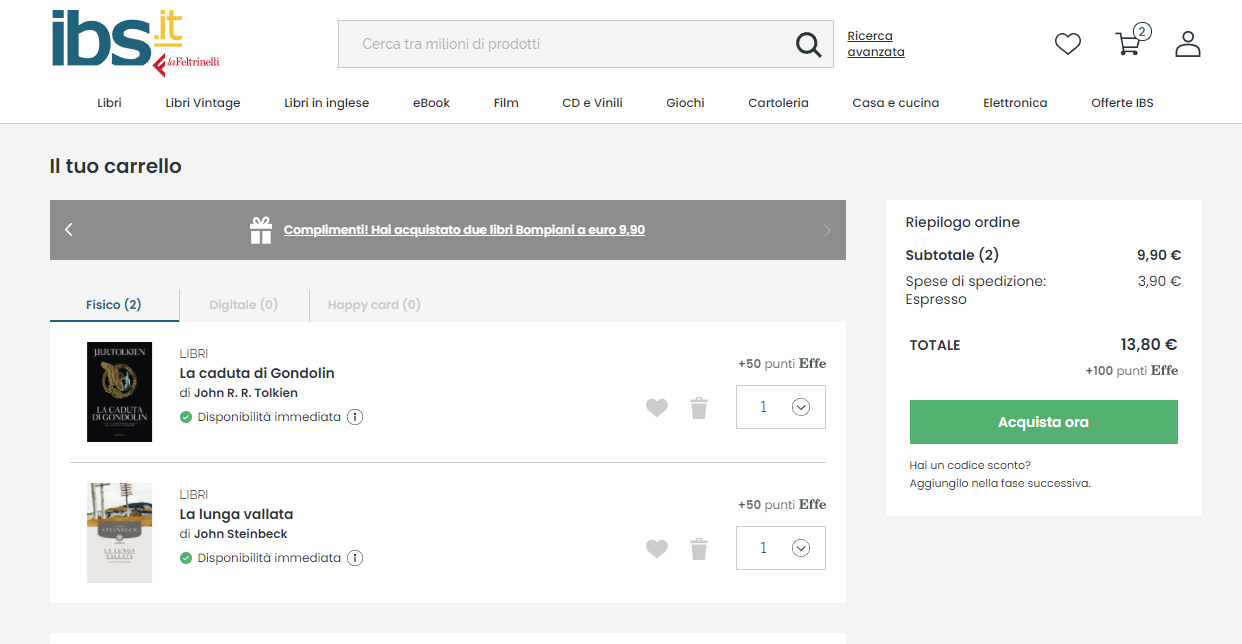Advance promo banner with right chevron
Screen dimensions: 1242x644
tap(826, 230)
